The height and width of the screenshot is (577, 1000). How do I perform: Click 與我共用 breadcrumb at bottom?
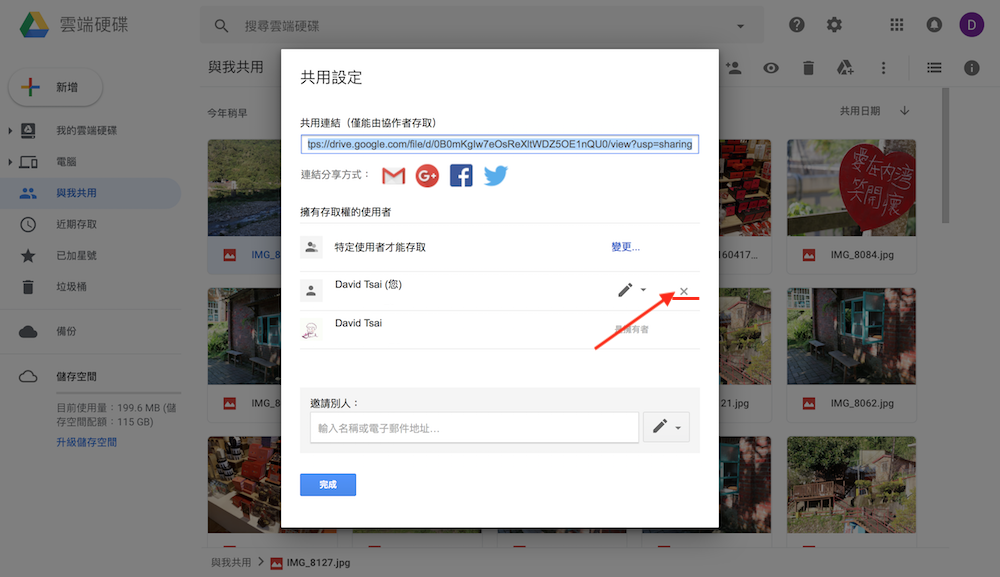pos(231,562)
